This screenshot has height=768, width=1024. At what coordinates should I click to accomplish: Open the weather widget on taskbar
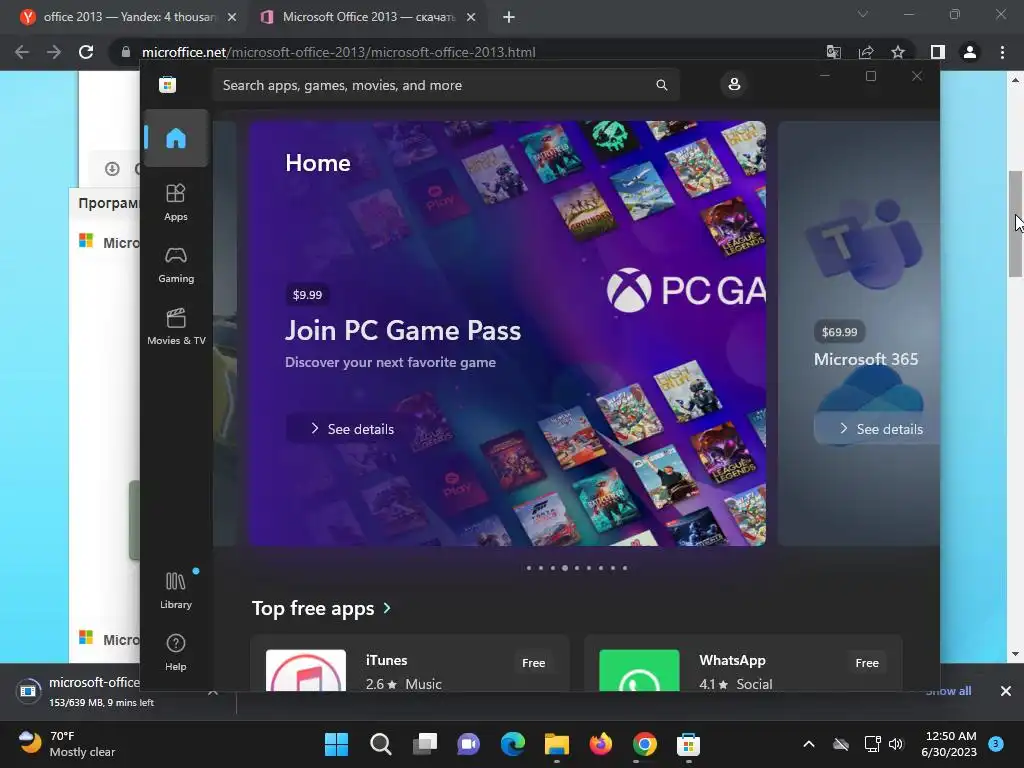tap(67, 744)
